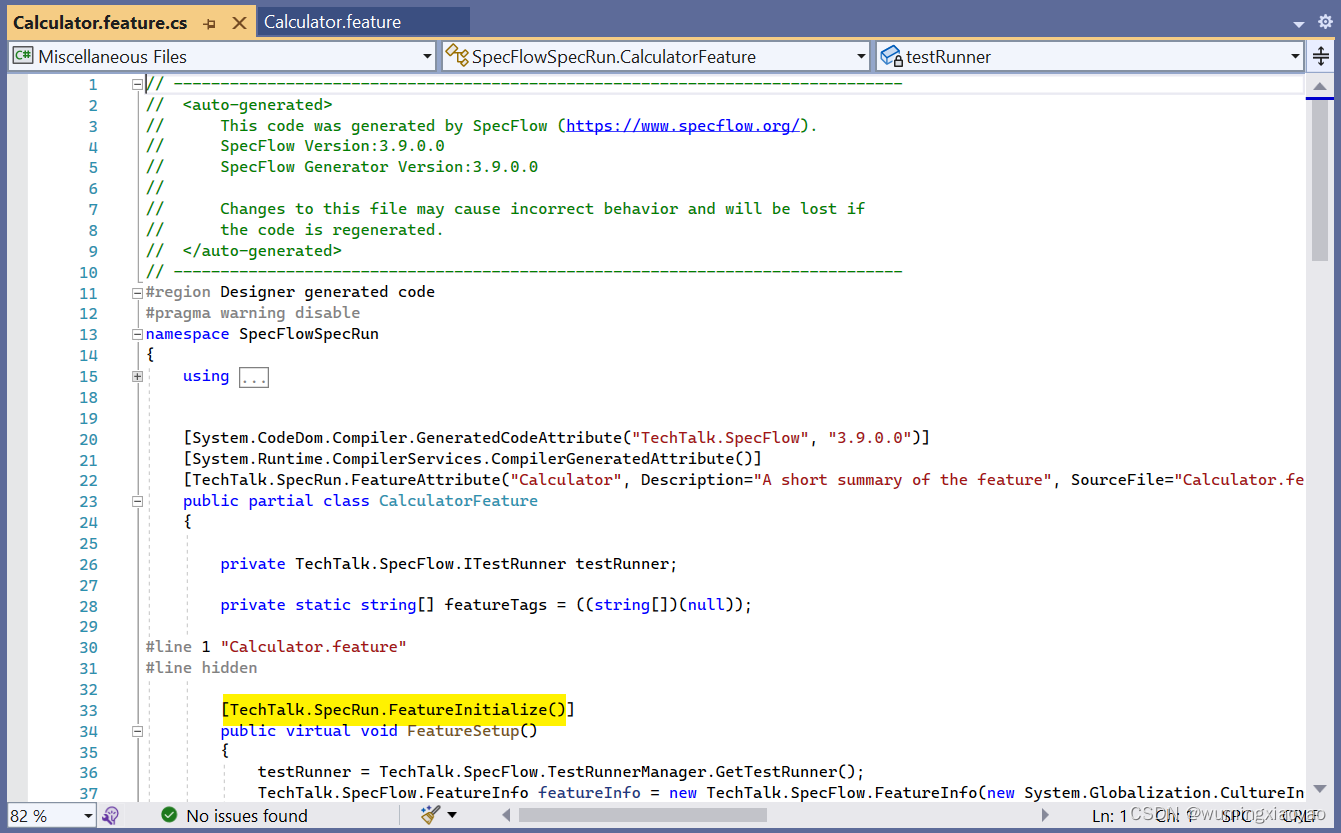Expand the collapsed using directives at line 15
The width and height of the screenshot is (1341, 833).
137,376
